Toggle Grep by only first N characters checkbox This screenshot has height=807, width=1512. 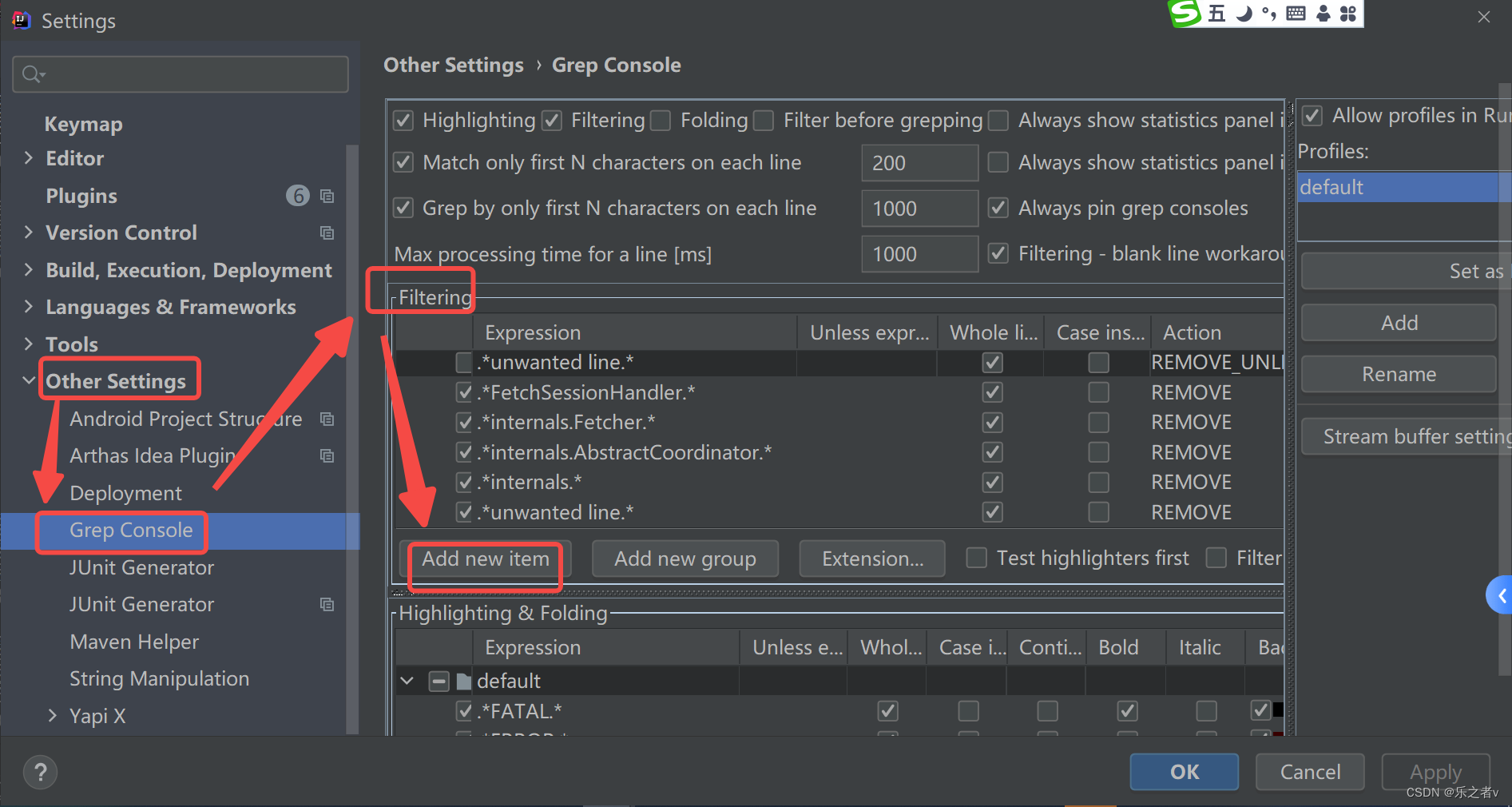point(403,209)
